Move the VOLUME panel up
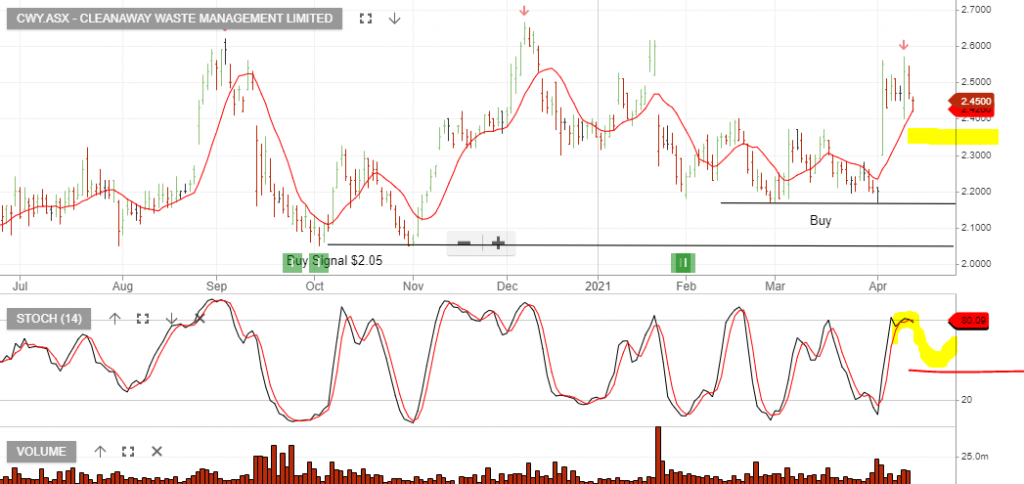This screenshot has width=1024, height=484. coord(100,451)
